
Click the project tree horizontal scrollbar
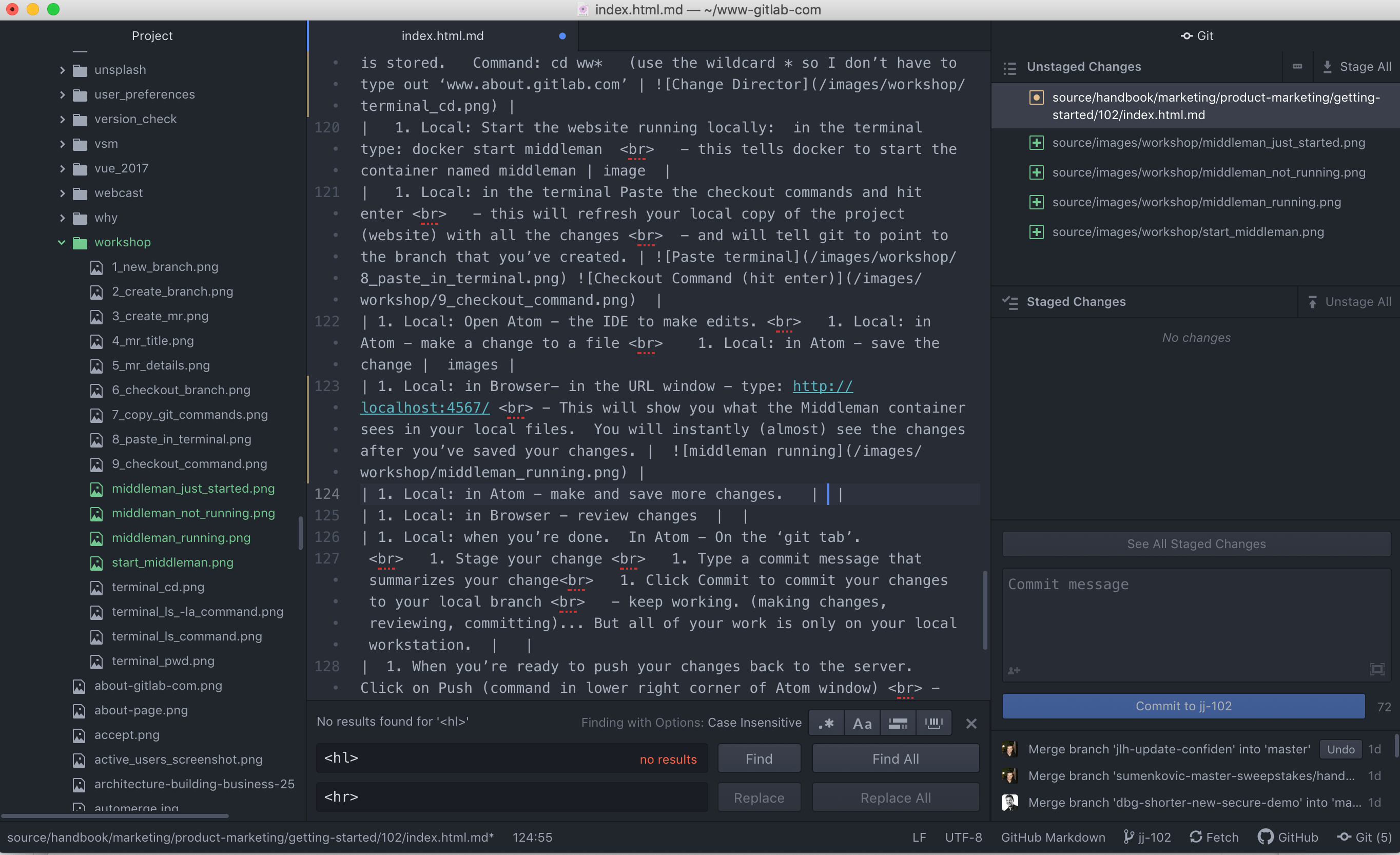(x=115, y=817)
